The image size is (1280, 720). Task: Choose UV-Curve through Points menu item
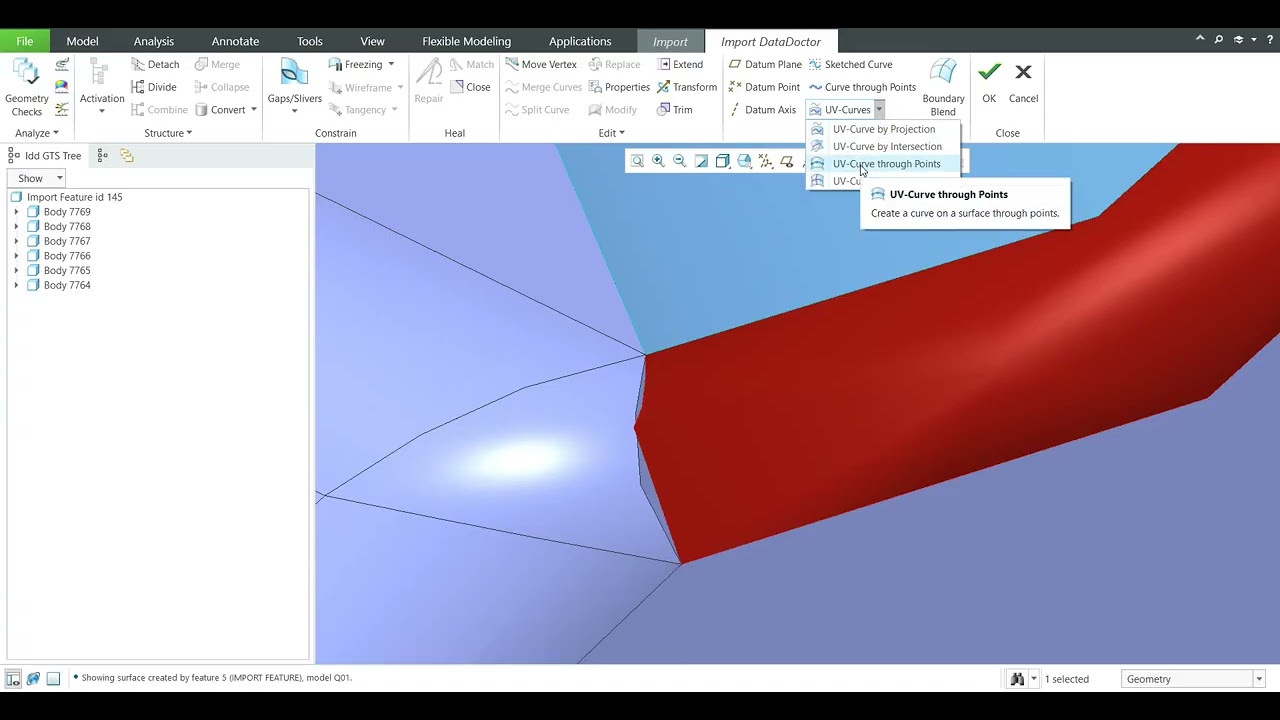pos(883,164)
